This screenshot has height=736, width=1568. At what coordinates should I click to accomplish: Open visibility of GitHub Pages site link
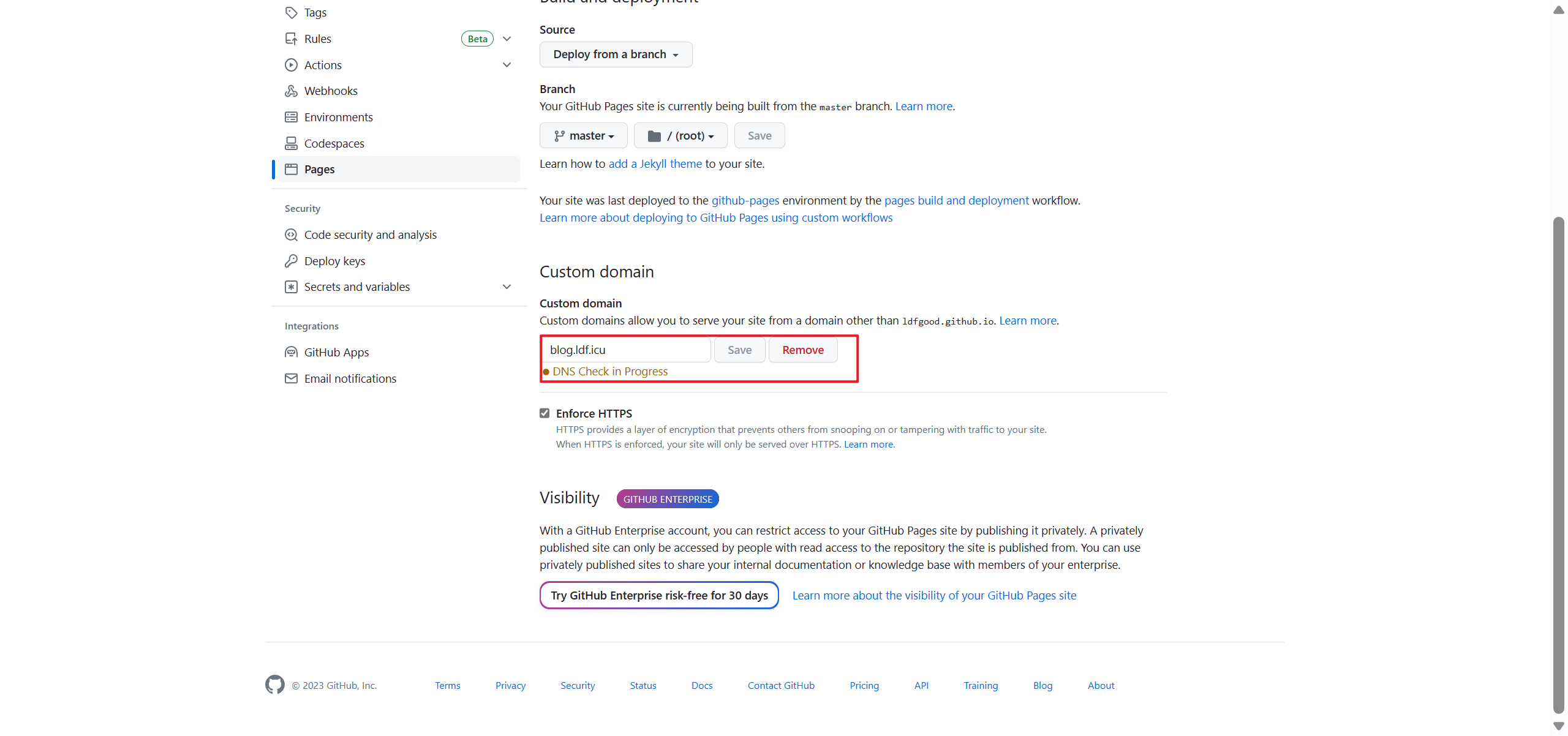click(934, 595)
